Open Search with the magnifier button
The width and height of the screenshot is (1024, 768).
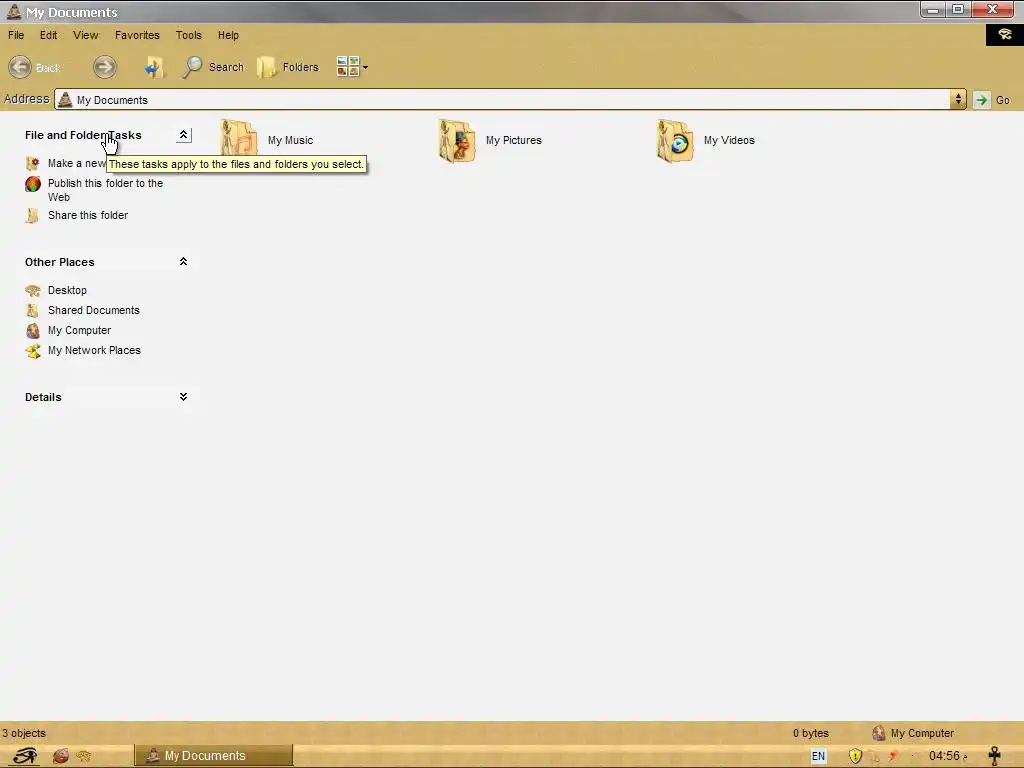pos(214,67)
